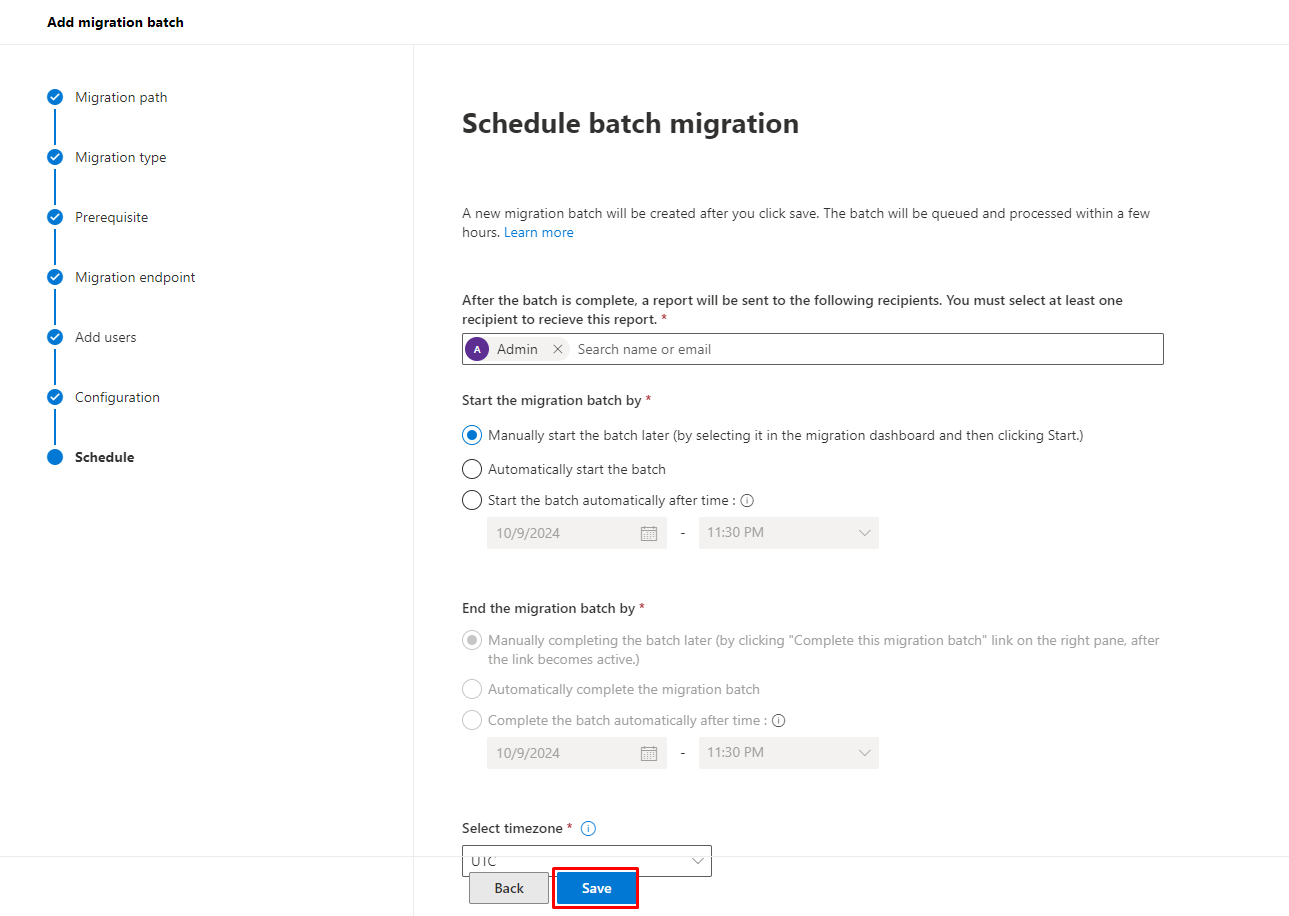Click the Admin avatar icon
Viewport: 1289px width, 916px height.
point(477,349)
